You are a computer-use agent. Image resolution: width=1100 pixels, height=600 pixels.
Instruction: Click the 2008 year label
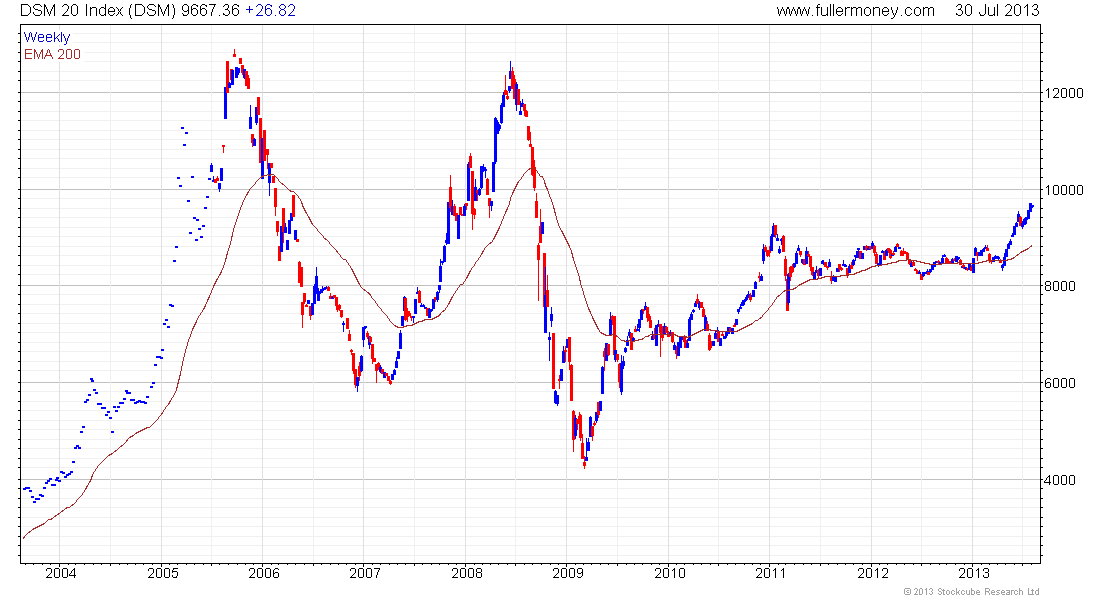click(x=467, y=573)
